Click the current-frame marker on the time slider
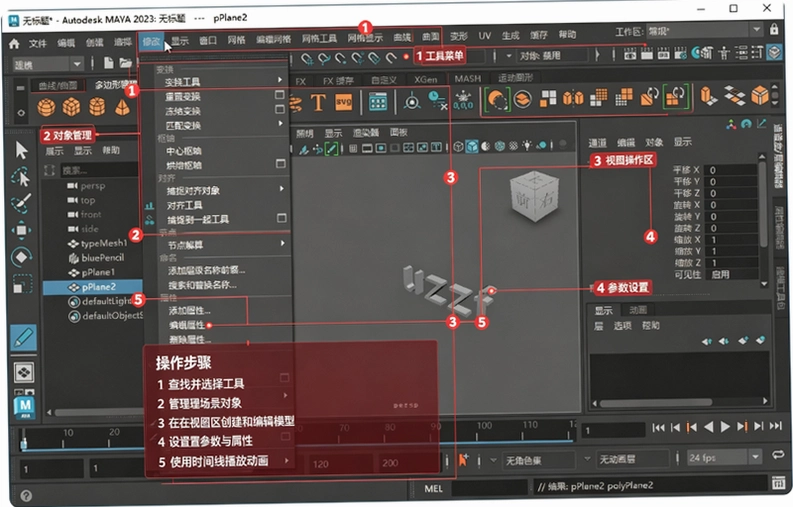793x507 pixels. pos(23,440)
